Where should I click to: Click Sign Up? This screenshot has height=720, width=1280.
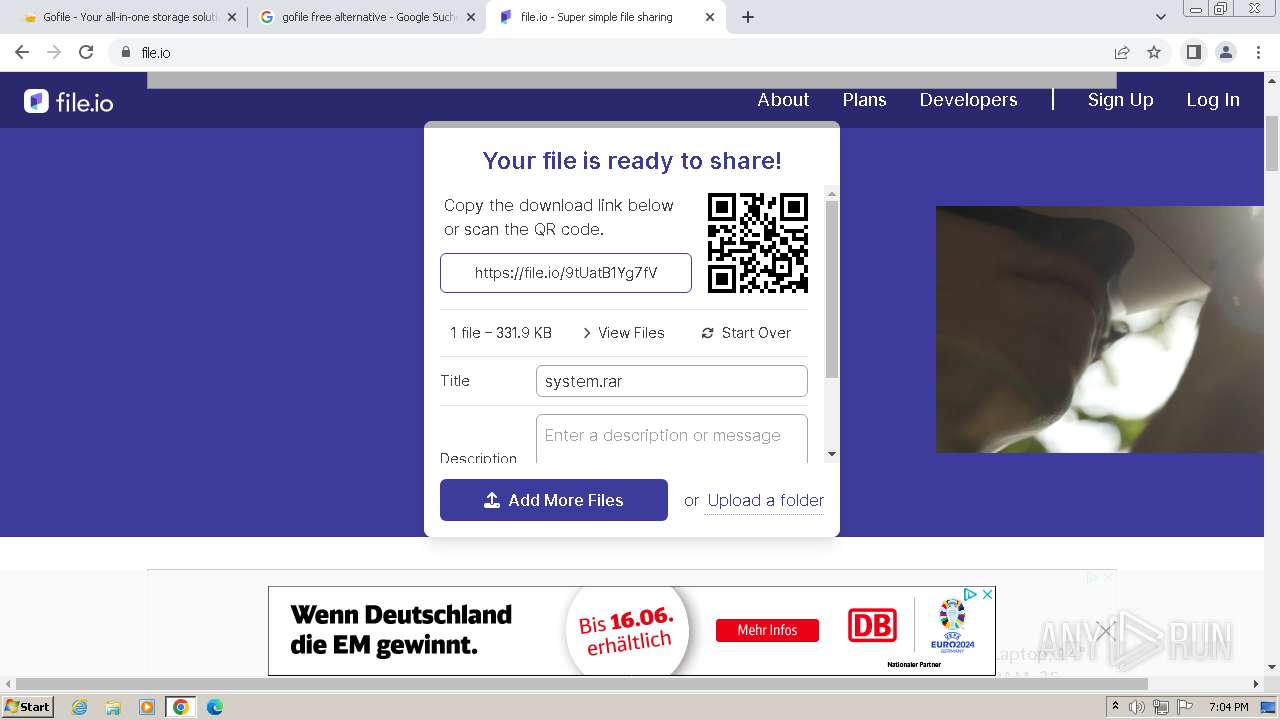(x=1120, y=100)
